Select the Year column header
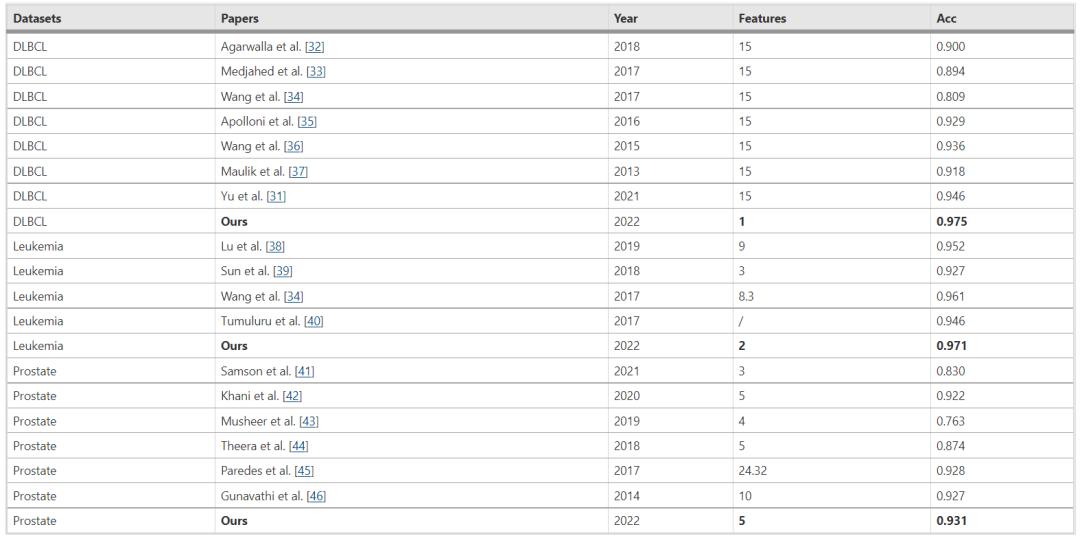 pos(625,19)
